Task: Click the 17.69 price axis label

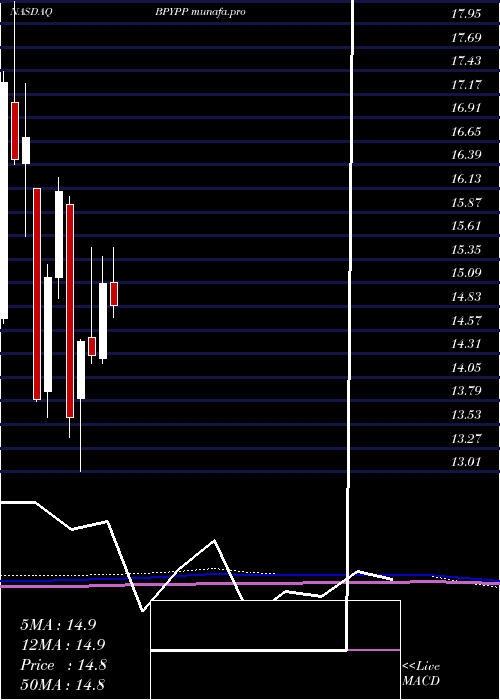Action: click(x=466, y=38)
